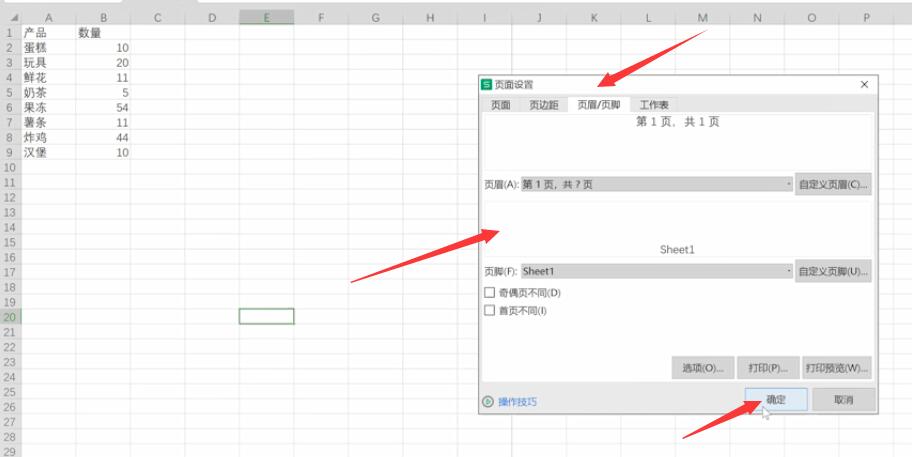Click the cell with value 5

point(103,92)
